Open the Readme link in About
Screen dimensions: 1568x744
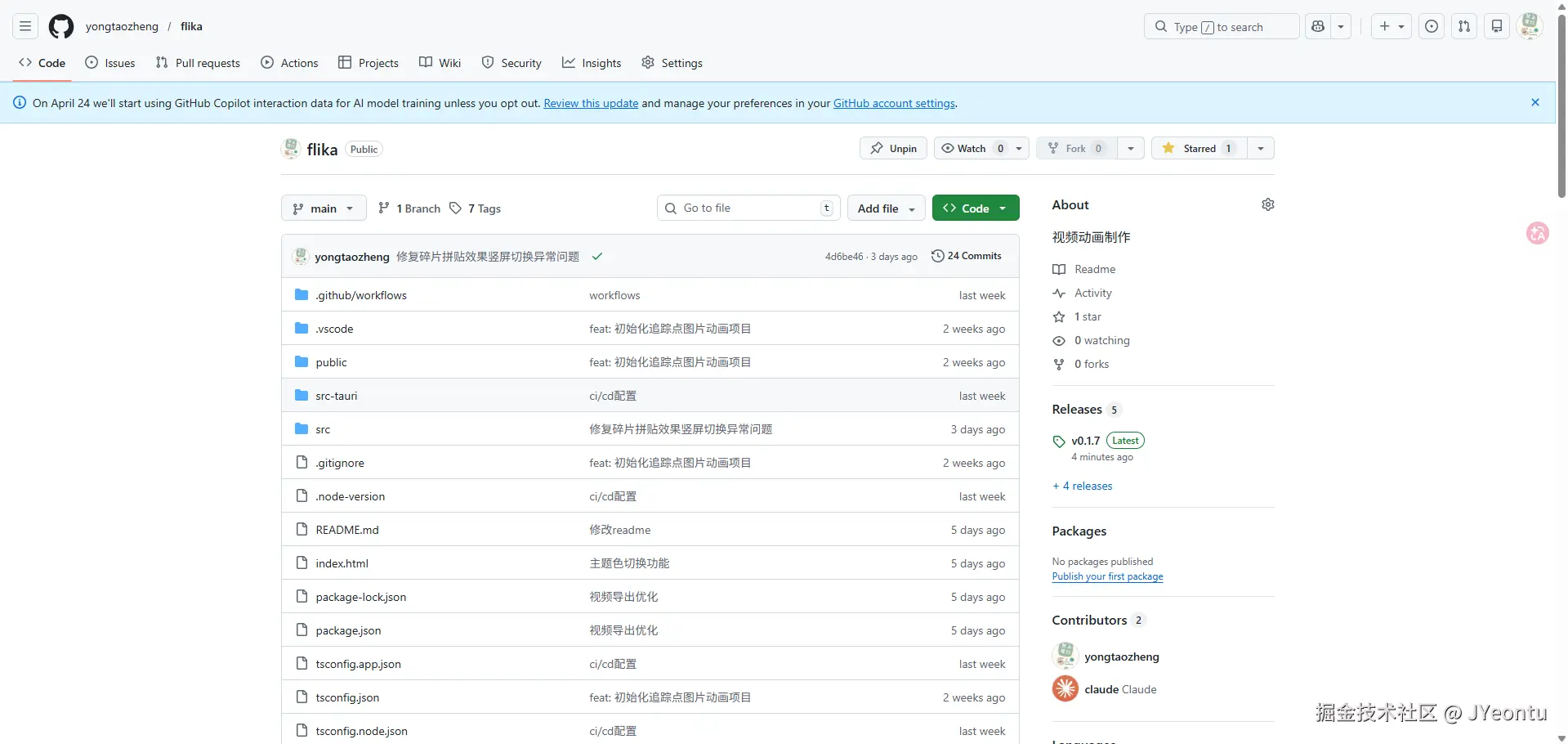coord(1095,269)
